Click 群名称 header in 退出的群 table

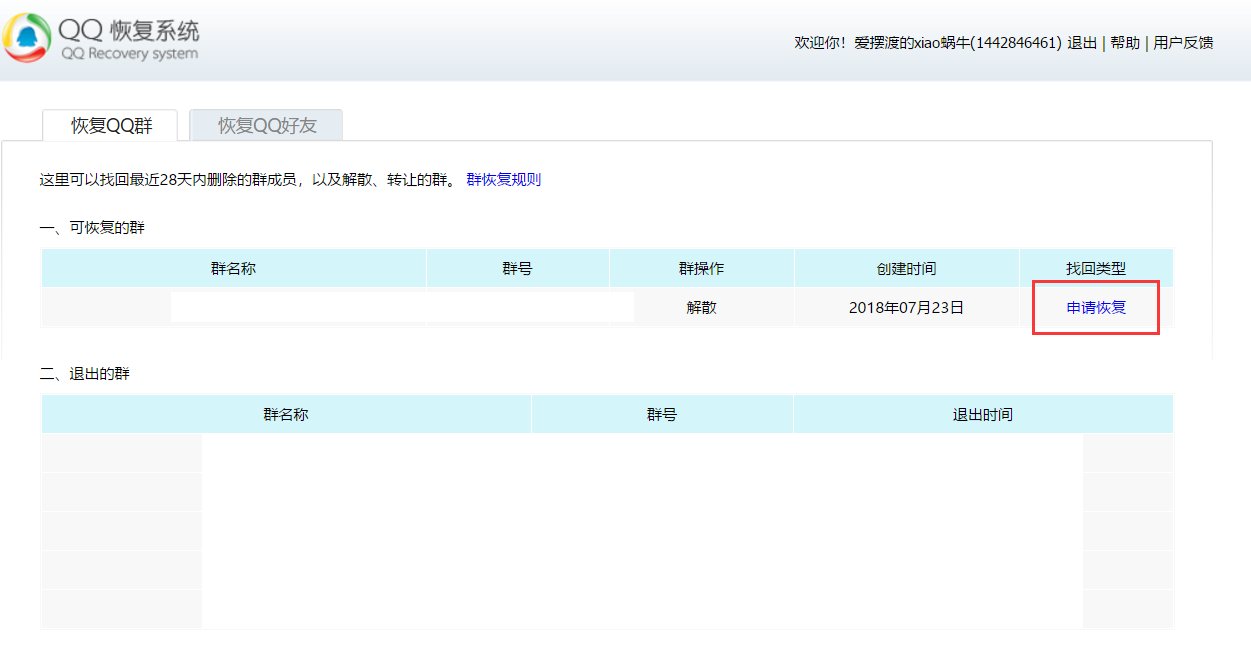pos(285,414)
